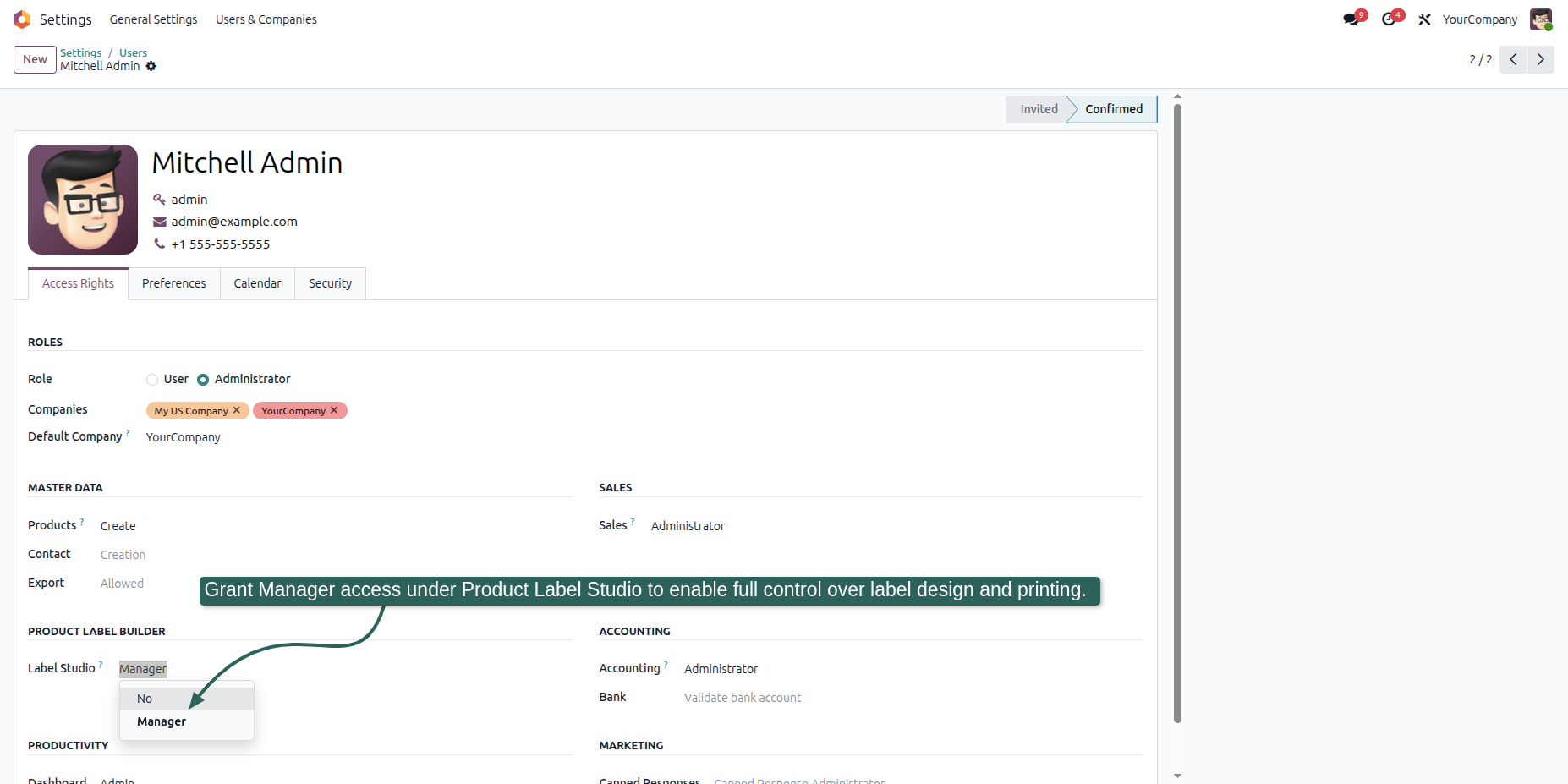This screenshot has height=784, width=1568.
Task: Choose No in the Label Studio dropdown
Action: 187,699
